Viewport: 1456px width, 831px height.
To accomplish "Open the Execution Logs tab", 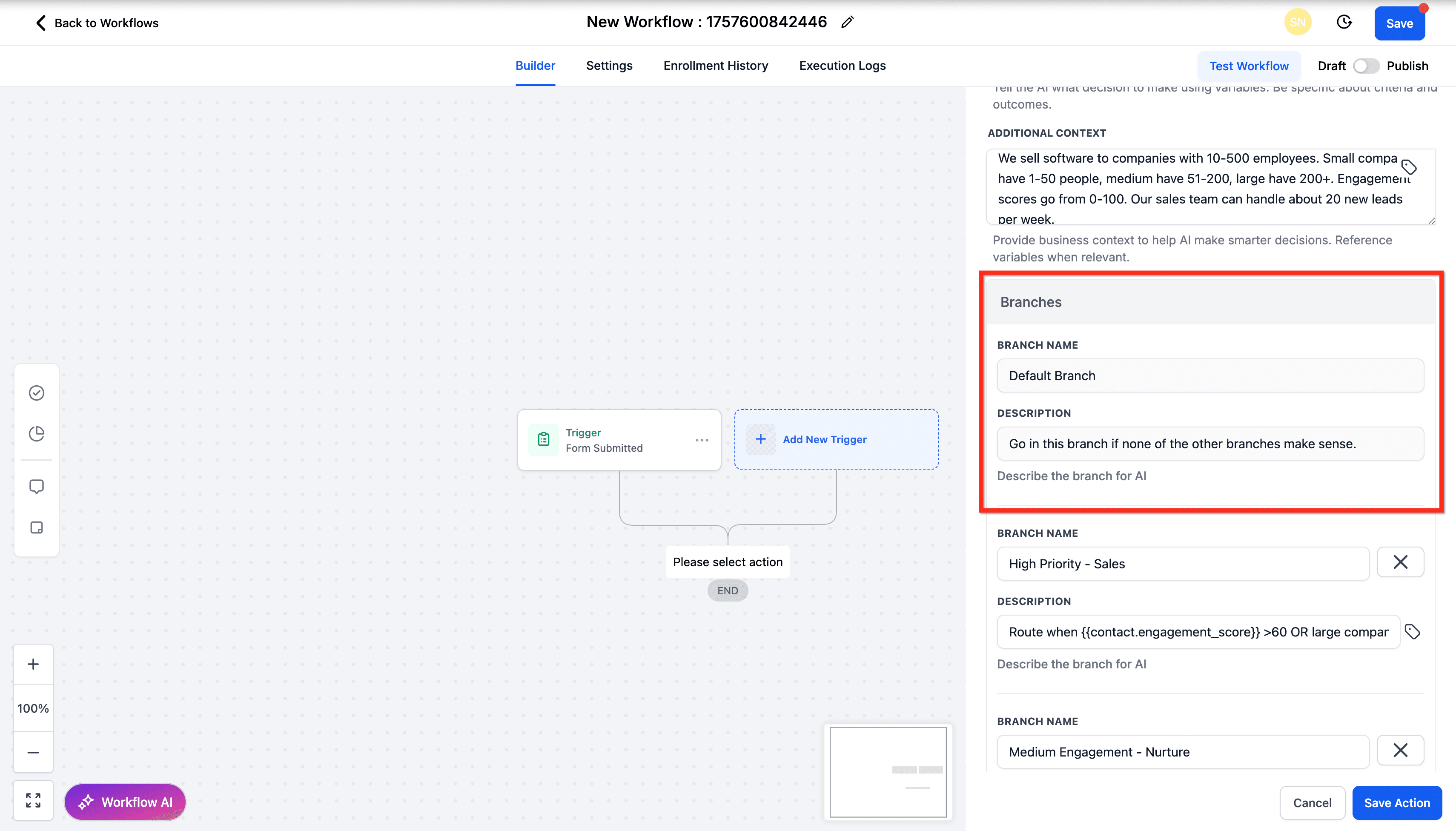I will pos(842,66).
